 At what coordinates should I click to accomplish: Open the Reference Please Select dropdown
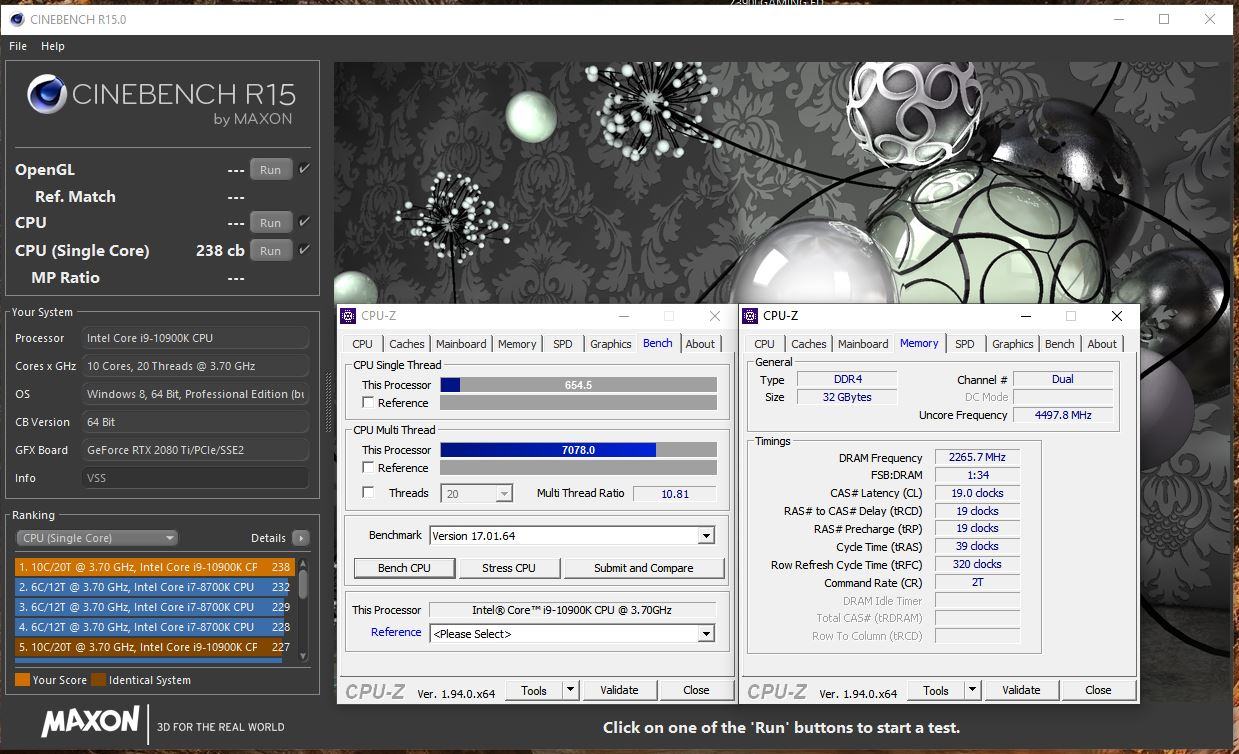point(706,634)
